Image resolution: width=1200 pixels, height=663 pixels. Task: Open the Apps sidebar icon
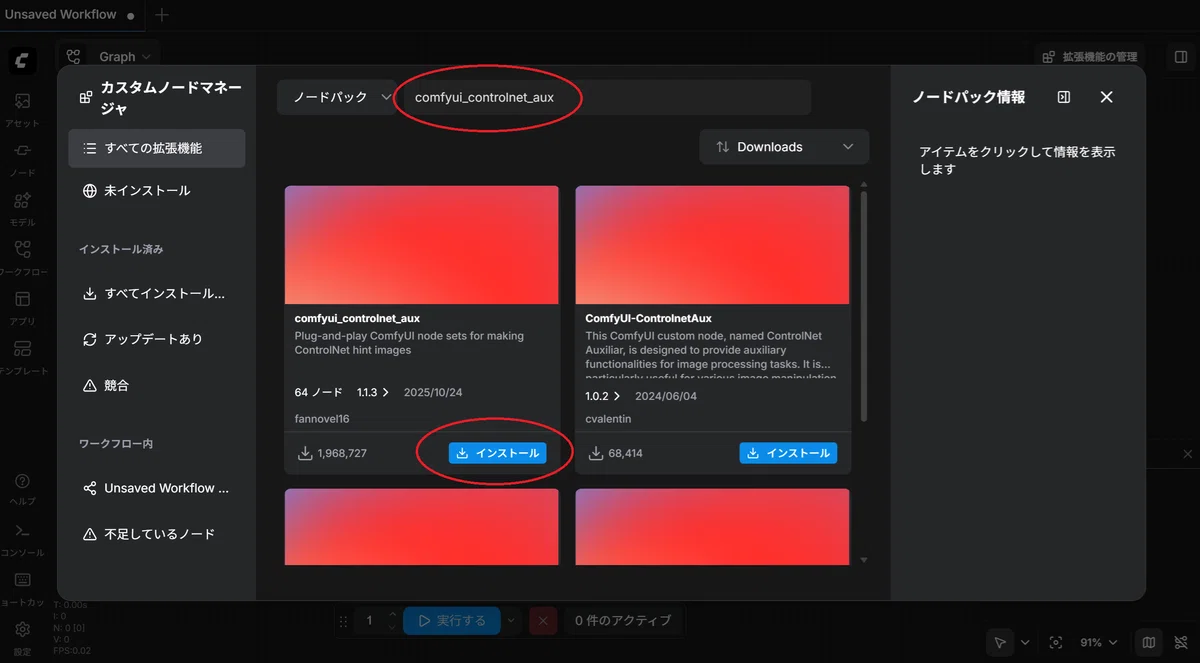pos(22,299)
